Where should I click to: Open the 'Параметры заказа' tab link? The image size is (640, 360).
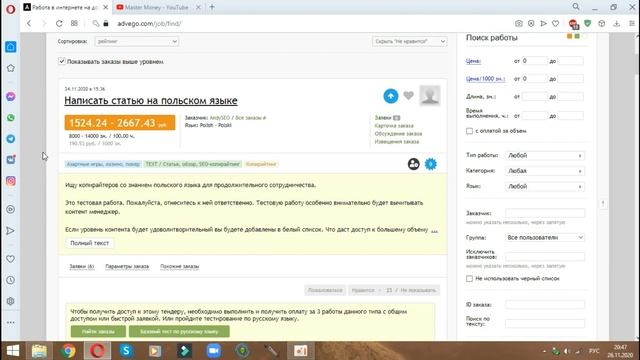(127, 266)
